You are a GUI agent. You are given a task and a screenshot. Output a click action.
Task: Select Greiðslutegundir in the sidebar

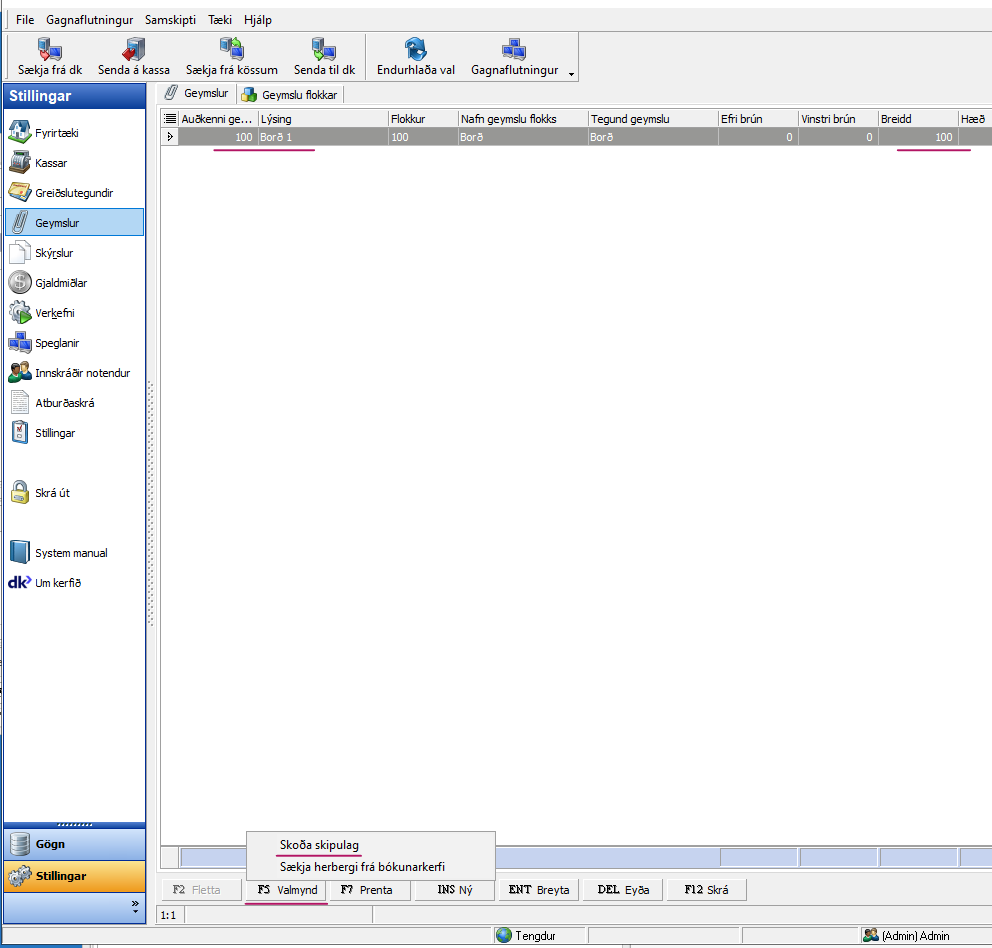pyautogui.click(x=74, y=193)
